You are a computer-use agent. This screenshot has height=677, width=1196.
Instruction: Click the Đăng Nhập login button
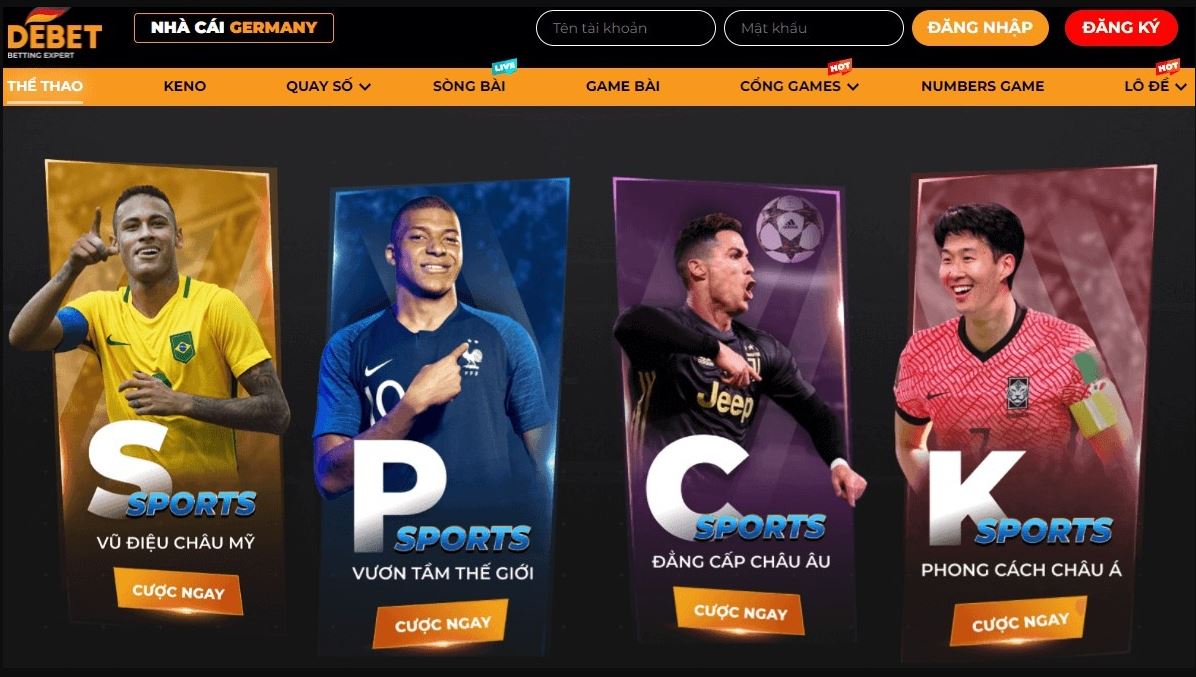coord(980,28)
